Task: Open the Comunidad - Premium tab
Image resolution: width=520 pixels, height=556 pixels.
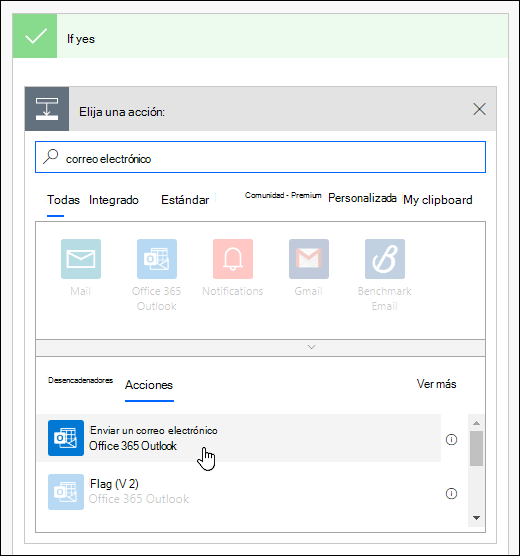Action: [x=283, y=195]
